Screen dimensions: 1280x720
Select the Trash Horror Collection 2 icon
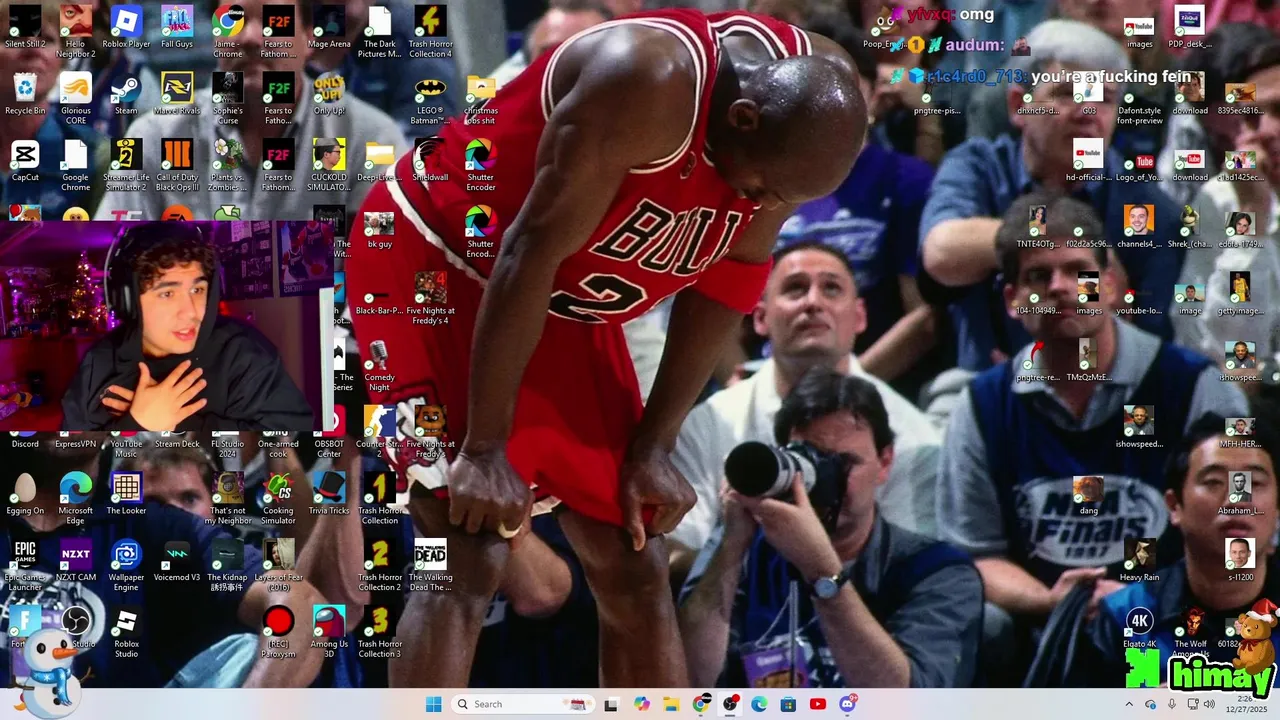379,565
